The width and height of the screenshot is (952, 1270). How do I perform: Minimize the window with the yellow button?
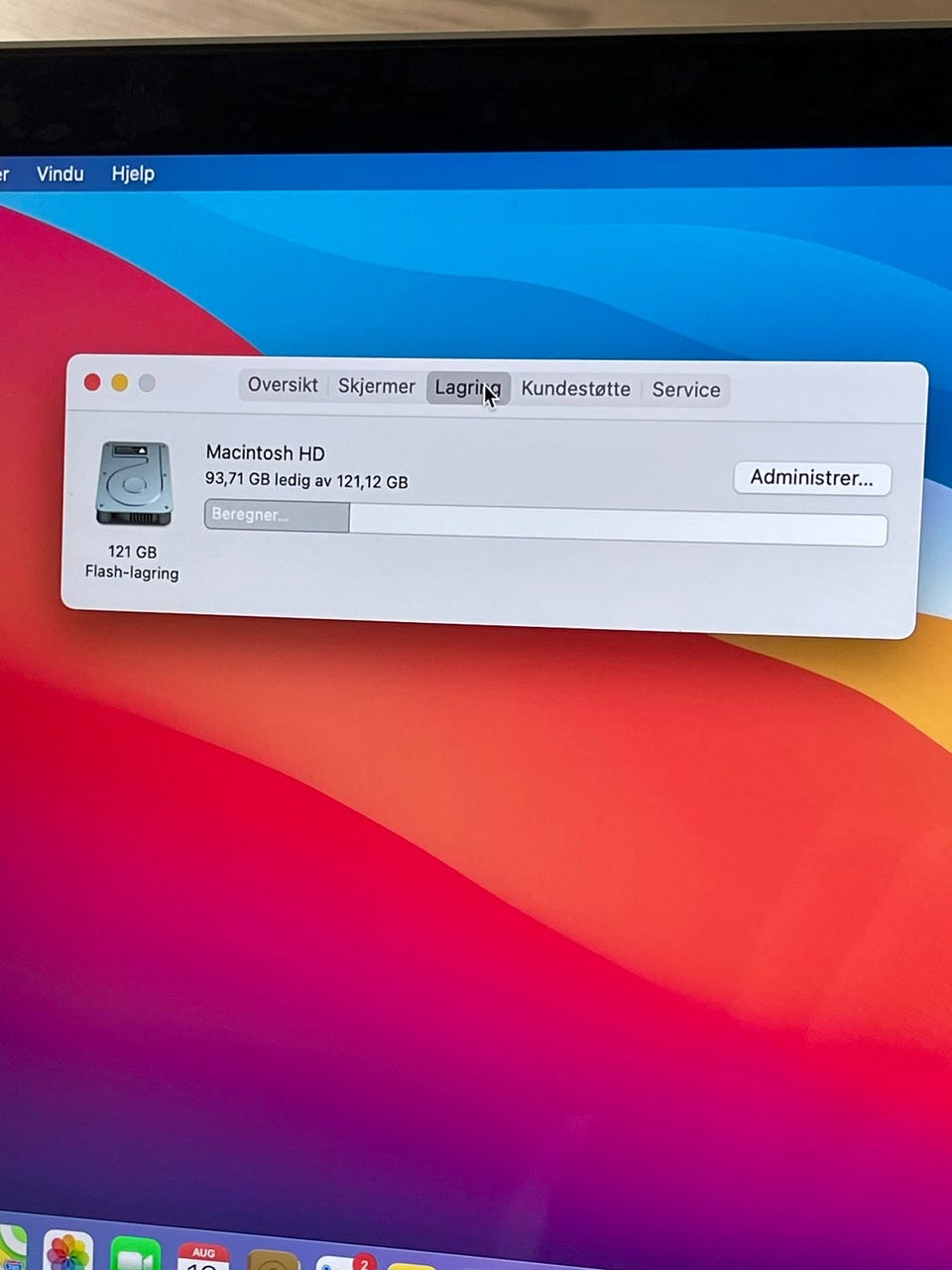(120, 383)
